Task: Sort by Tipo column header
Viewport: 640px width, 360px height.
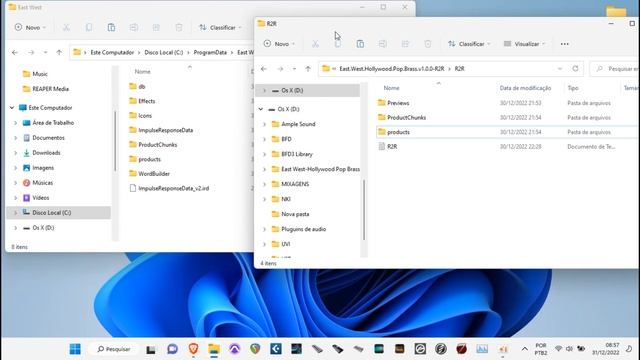Action: click(573, 88)
